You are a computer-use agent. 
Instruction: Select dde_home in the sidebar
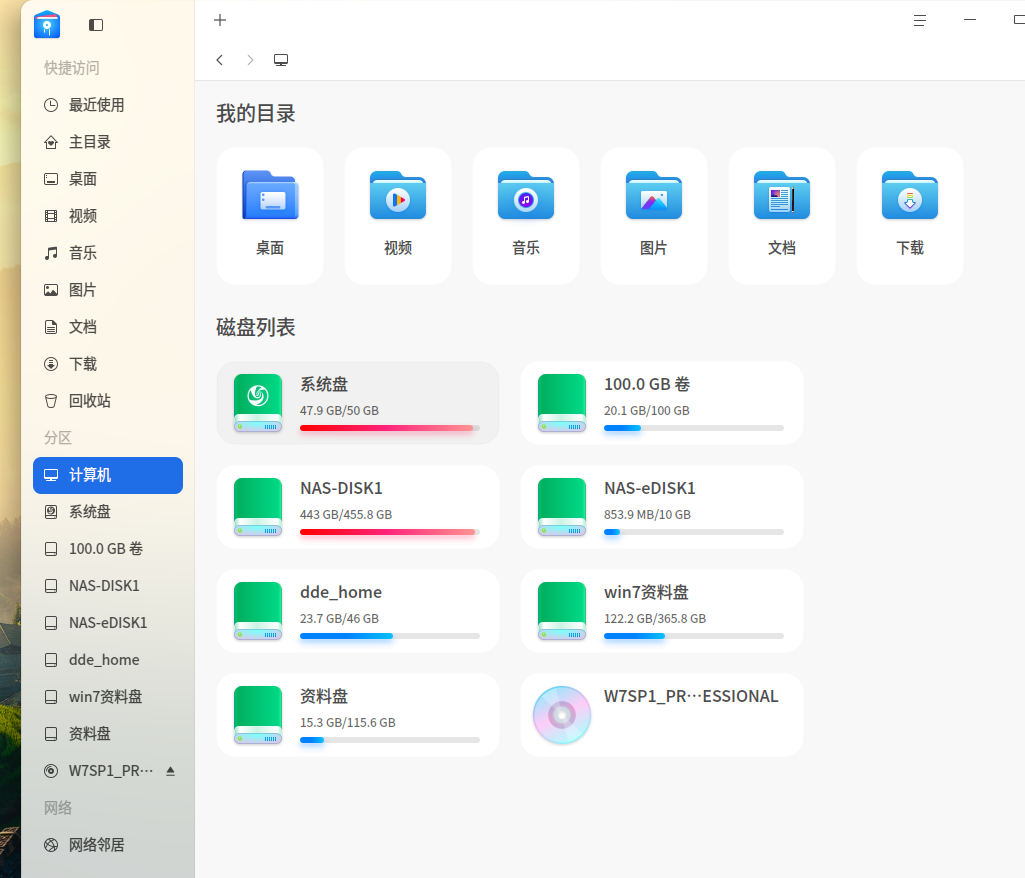pyautogui.click(x=108, y=660)
